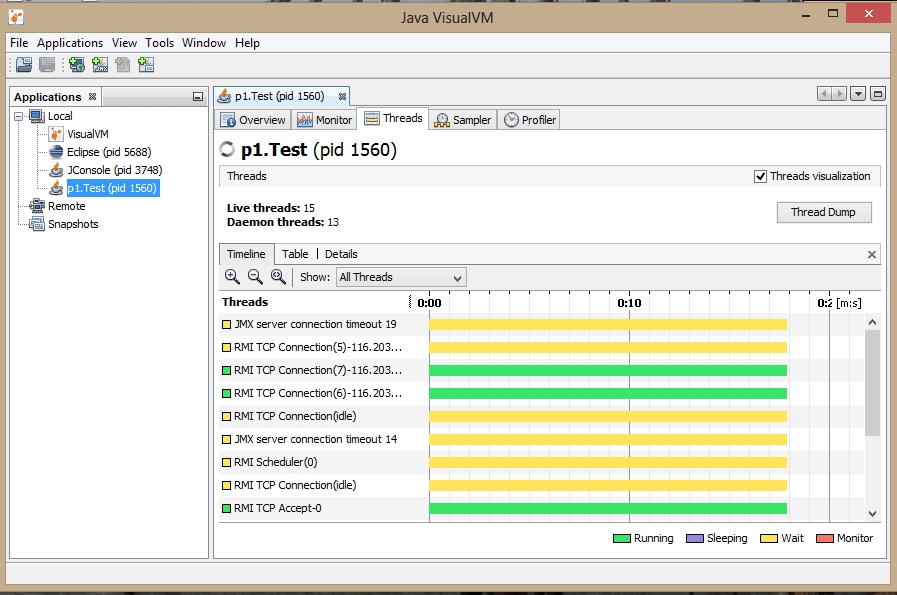Screen dimensions: 897x595
Task: Click the Add JMX Connection toolbar icon
Action: pos(98,64)
